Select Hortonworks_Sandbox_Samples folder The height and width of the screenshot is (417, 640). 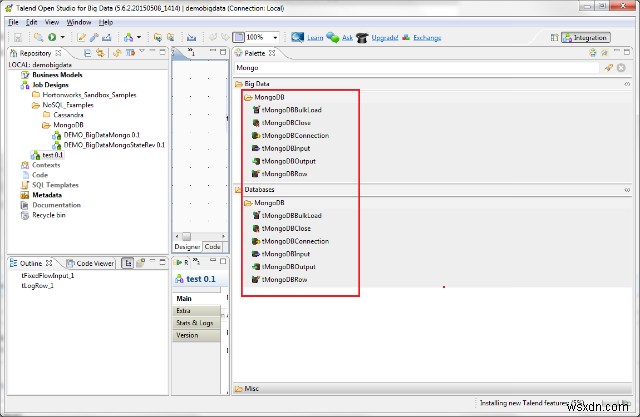[89, 95]
